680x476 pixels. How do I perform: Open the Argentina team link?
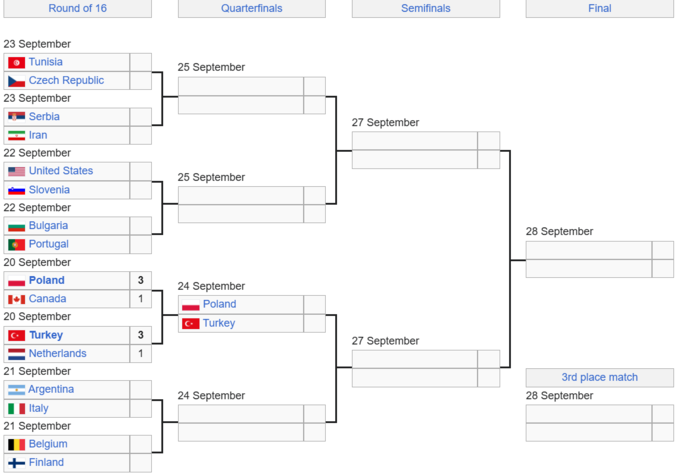click(x=51, y=389)
